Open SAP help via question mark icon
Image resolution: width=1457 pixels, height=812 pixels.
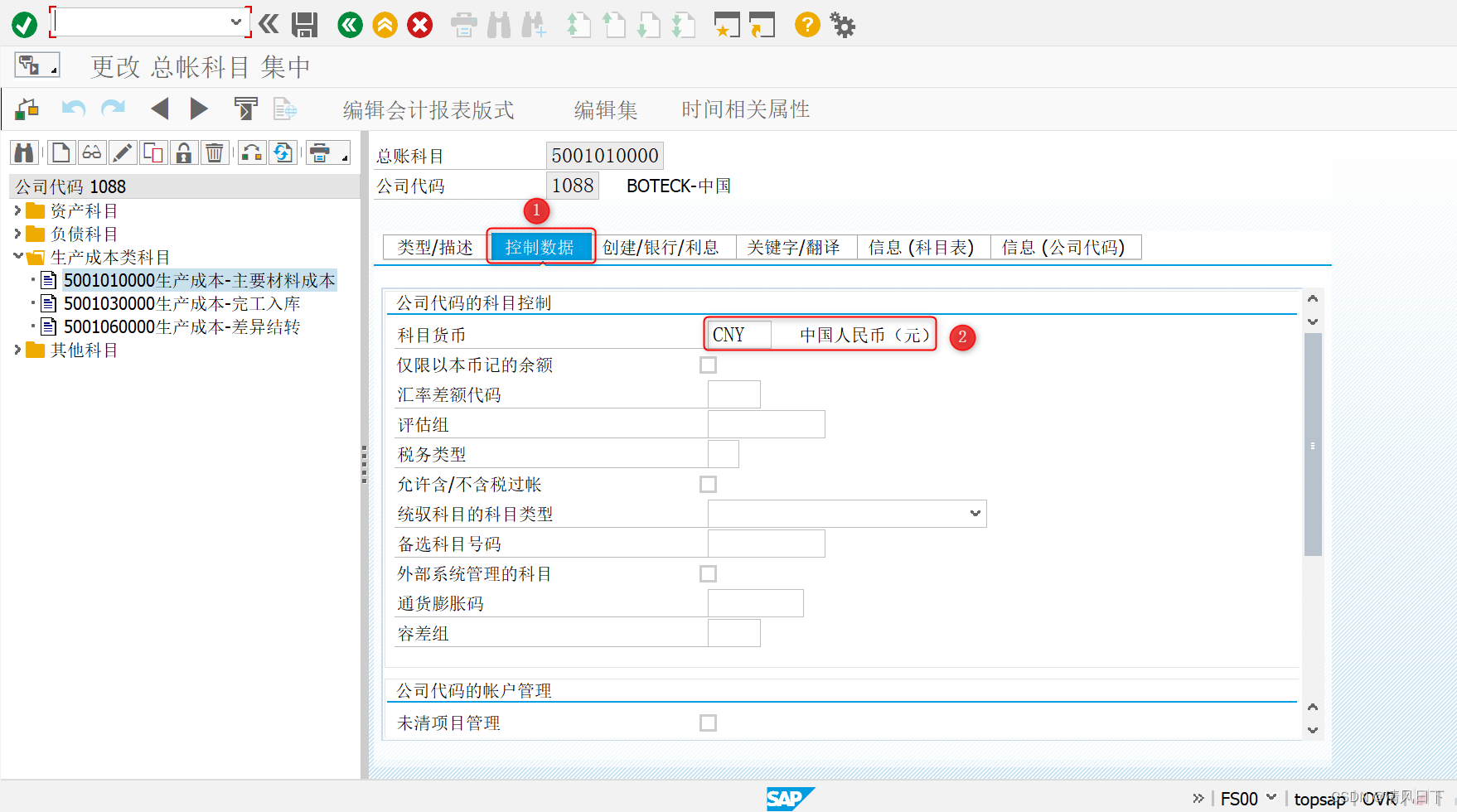806,24
